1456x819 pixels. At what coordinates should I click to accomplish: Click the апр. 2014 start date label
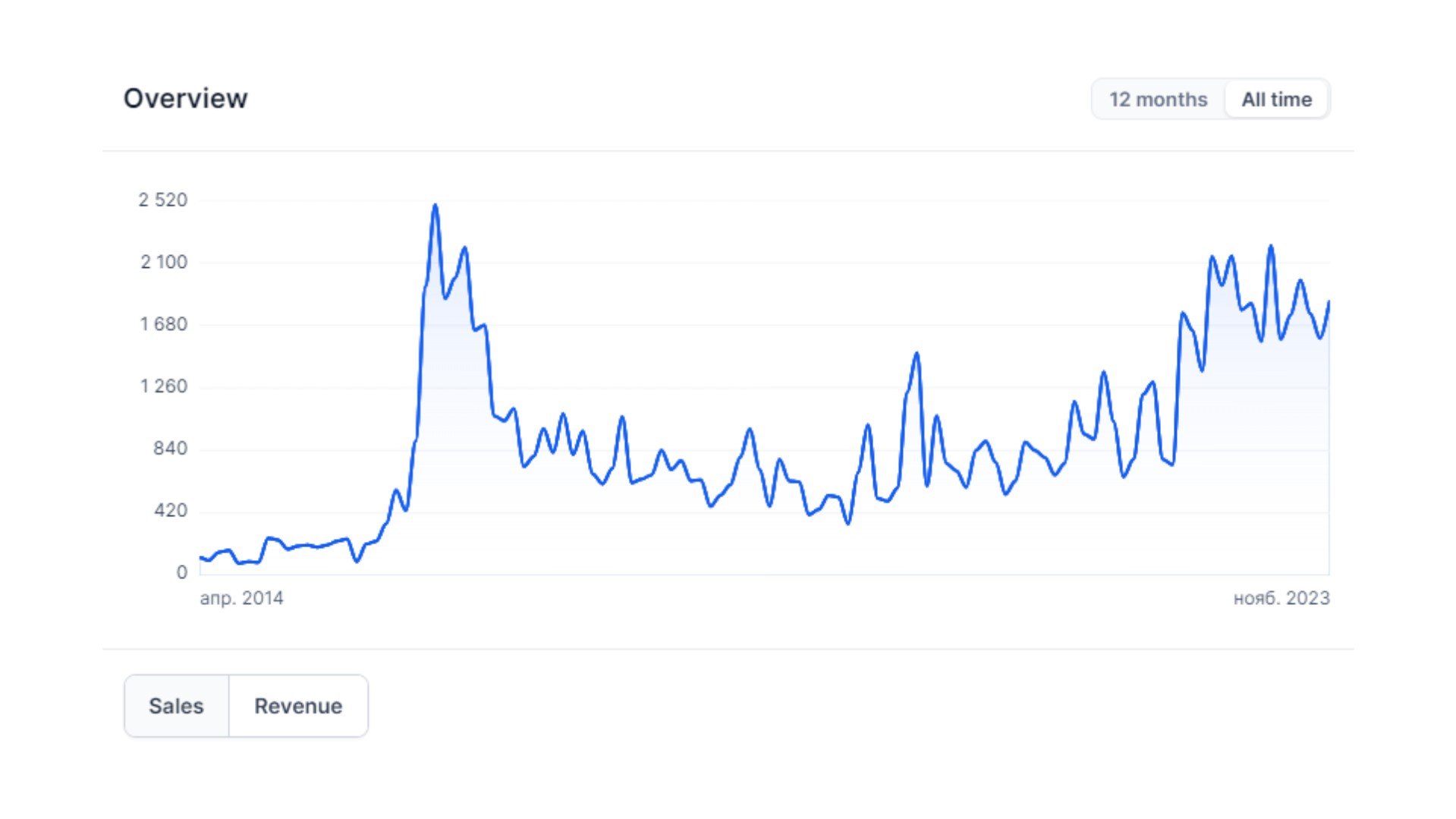click(241, 598)
